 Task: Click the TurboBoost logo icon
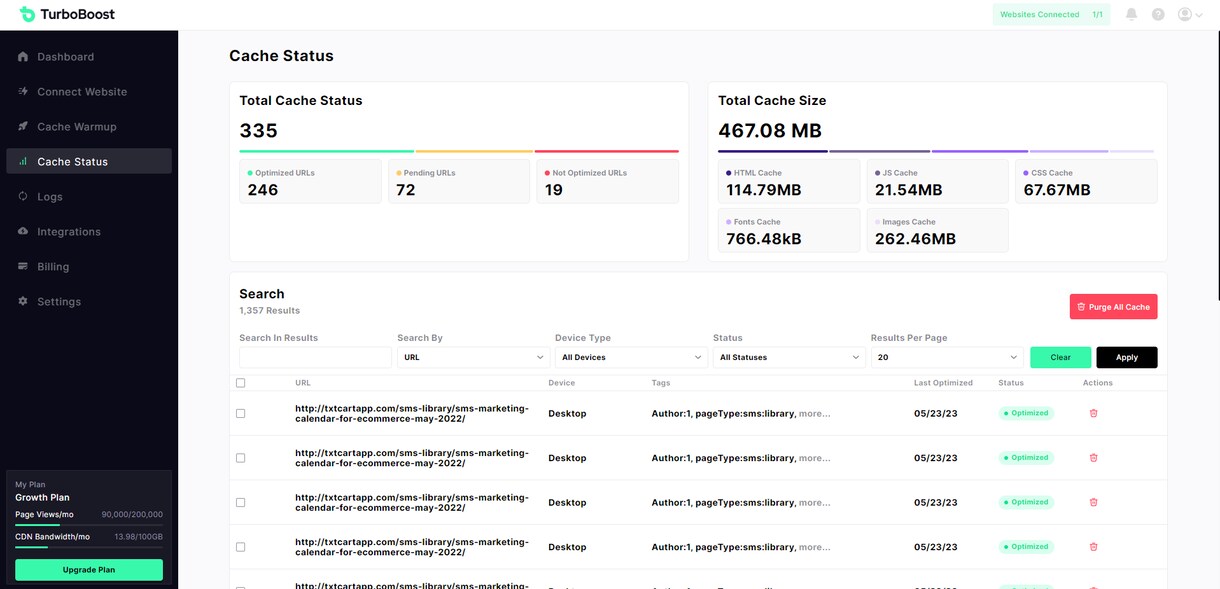click(x=27, y=14)
